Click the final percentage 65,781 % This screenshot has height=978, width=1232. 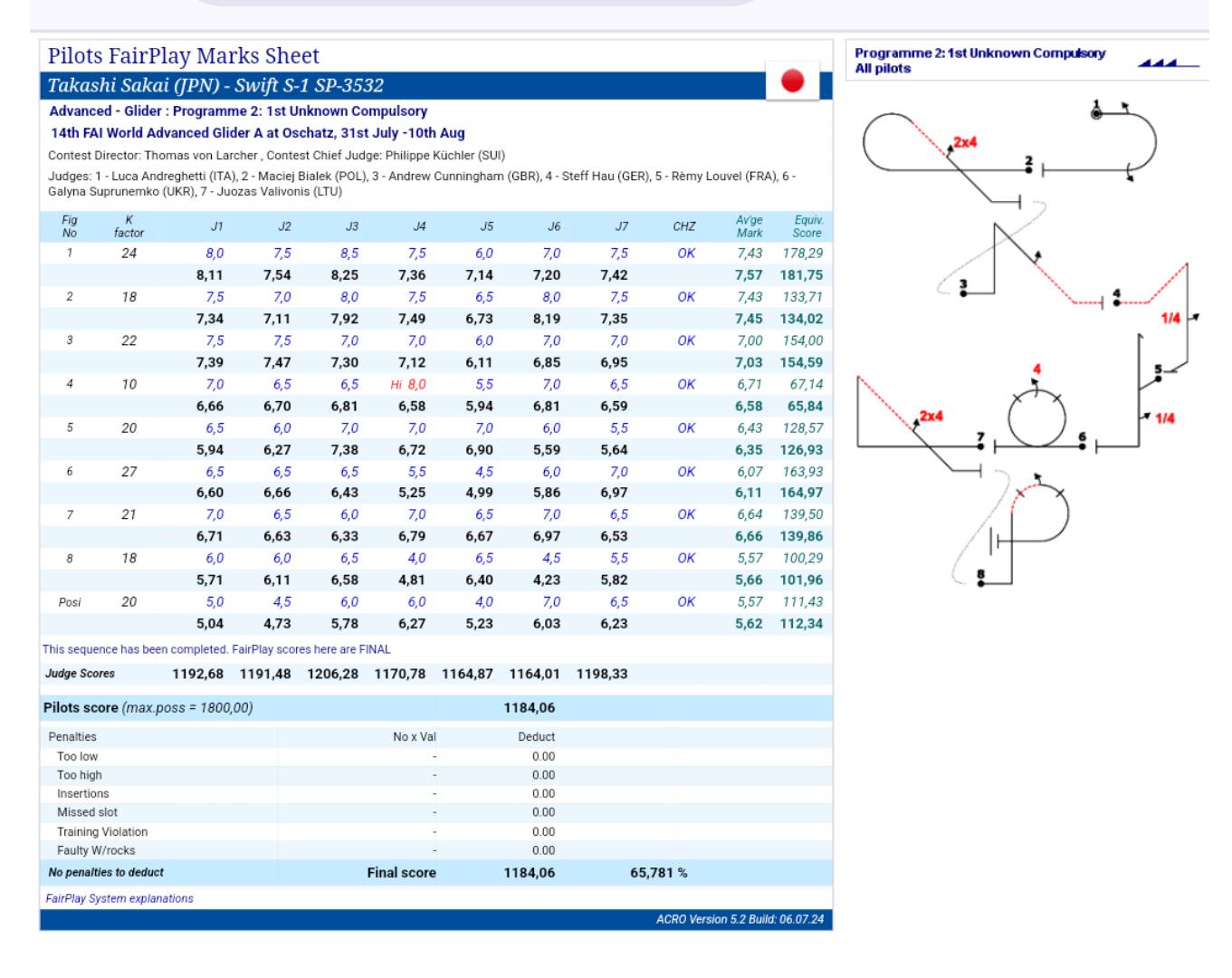click(x=658, y=872)
